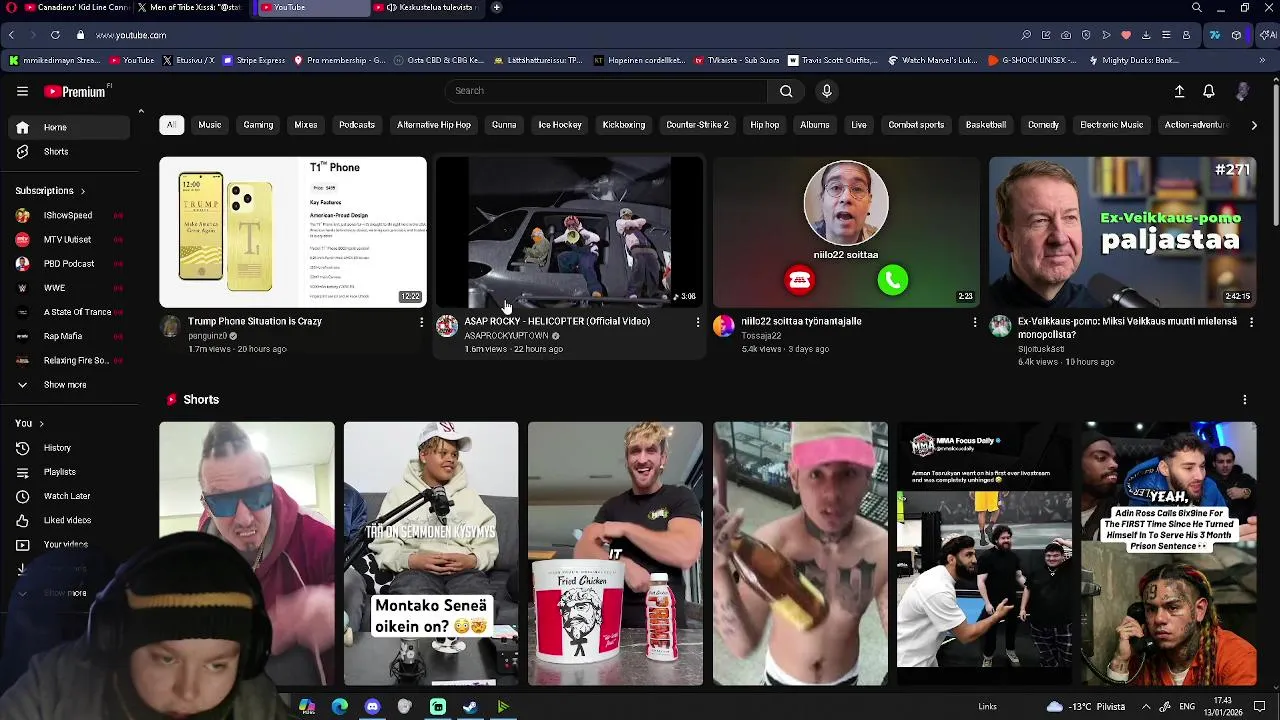Open the notifications bell
Viewport: 1280px width, 720px height.
(1209, 91)
